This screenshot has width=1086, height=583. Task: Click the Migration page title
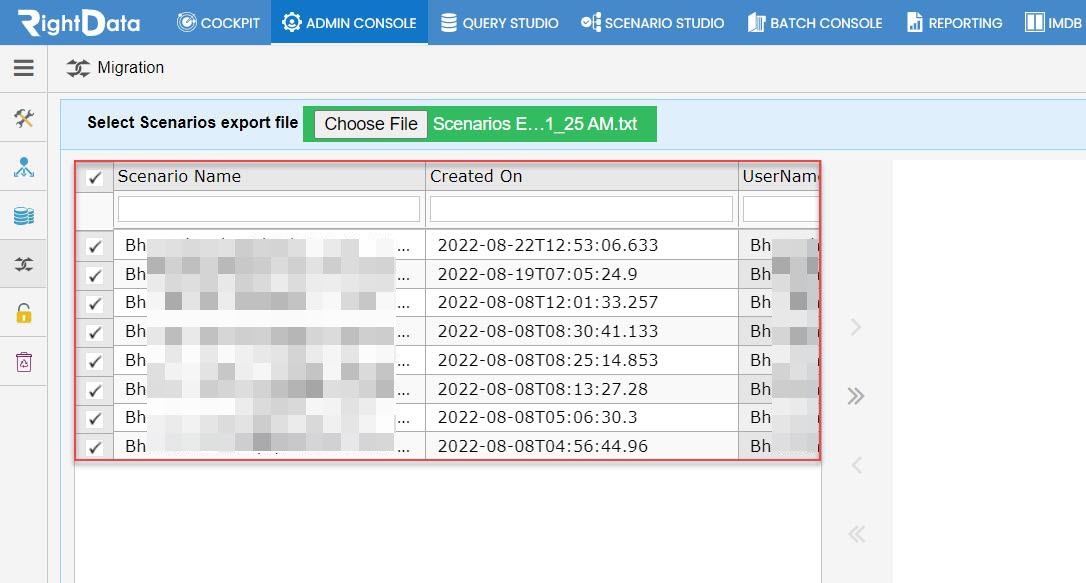tap(130, 68)
